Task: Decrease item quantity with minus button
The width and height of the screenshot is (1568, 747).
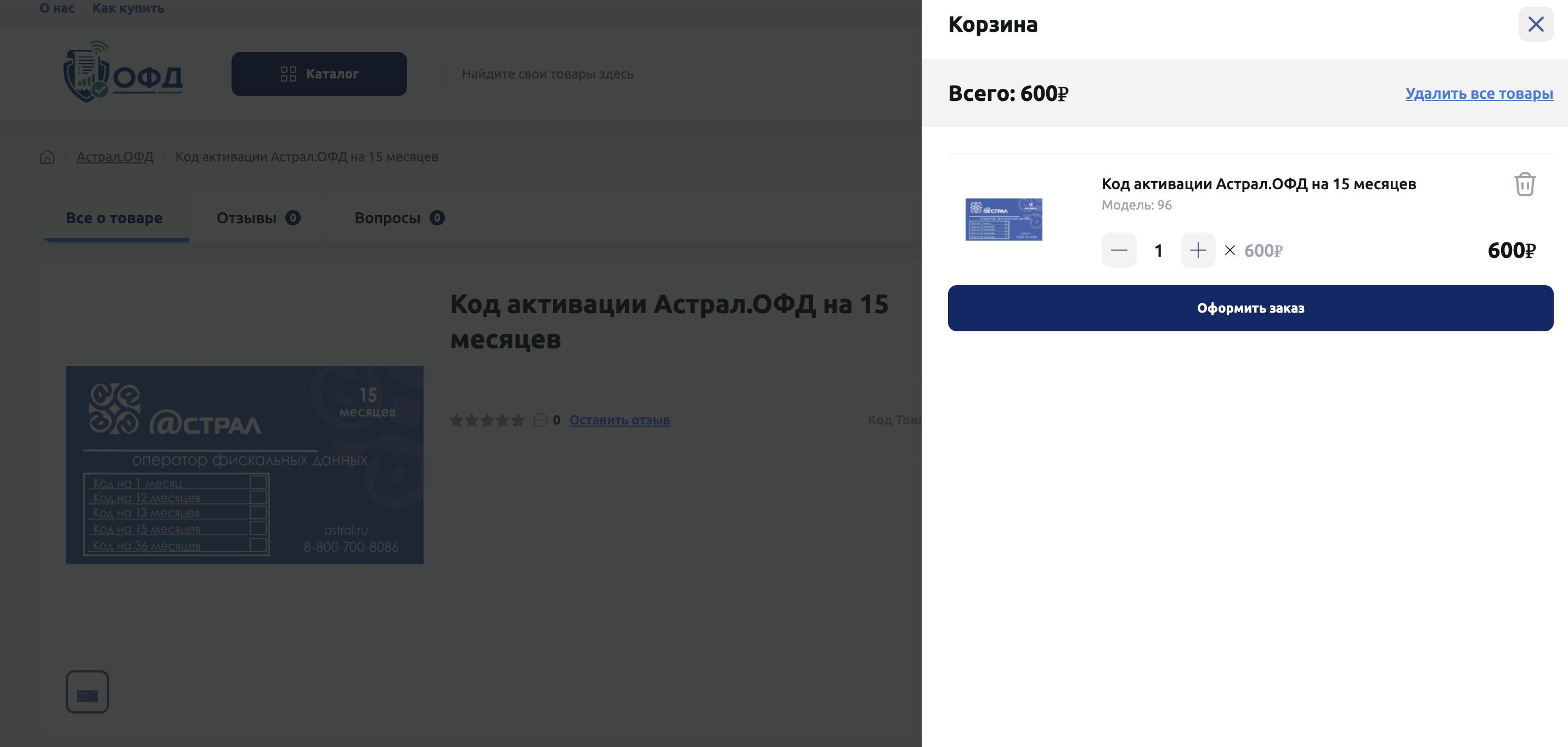Action: (x=1119, y=250)
